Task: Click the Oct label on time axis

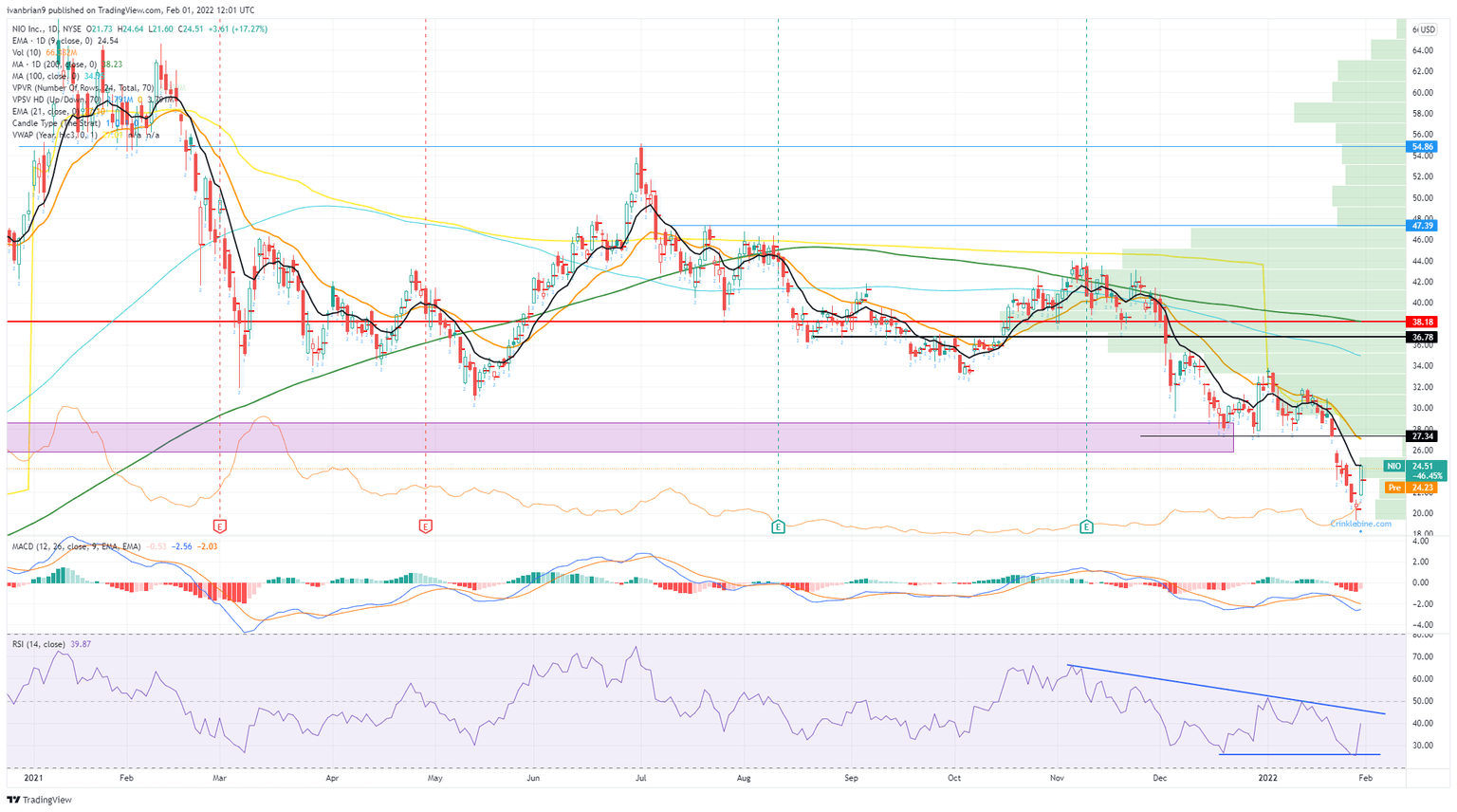Action: [954, 778]
